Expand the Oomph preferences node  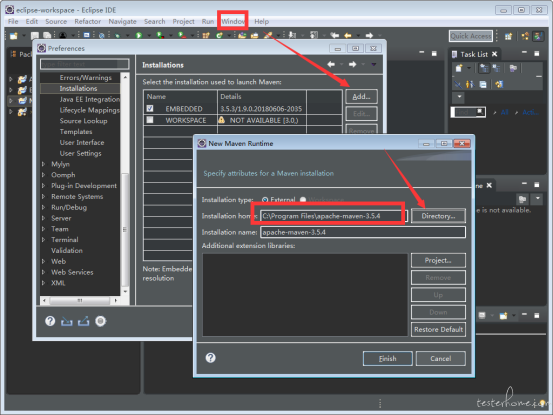[x=44, y=175]
